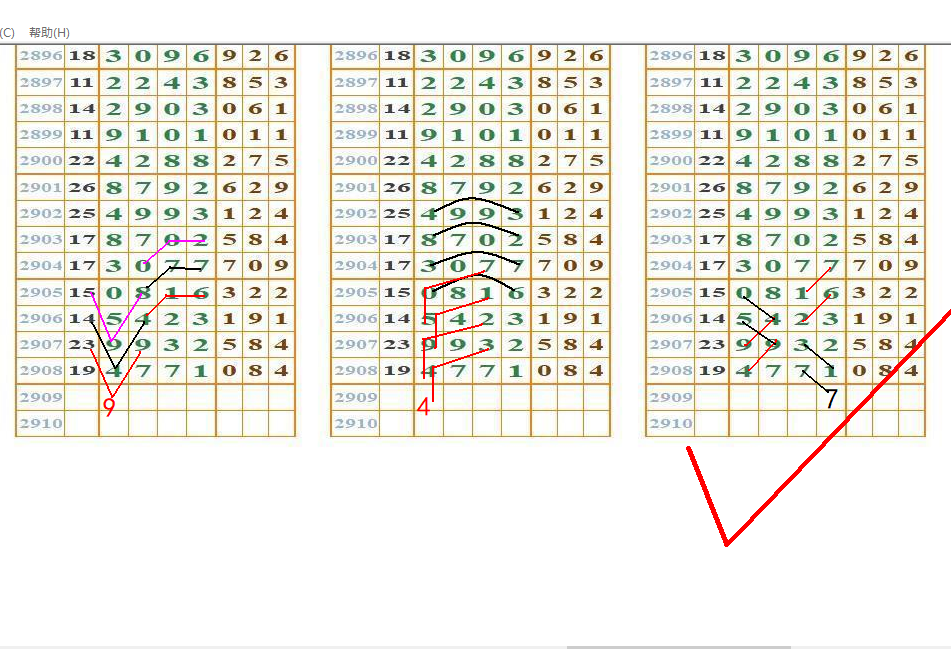The width and height of the screenshot is (951, 649).
Task: Select period 2906 in the third table
Action: click(671, 318)
